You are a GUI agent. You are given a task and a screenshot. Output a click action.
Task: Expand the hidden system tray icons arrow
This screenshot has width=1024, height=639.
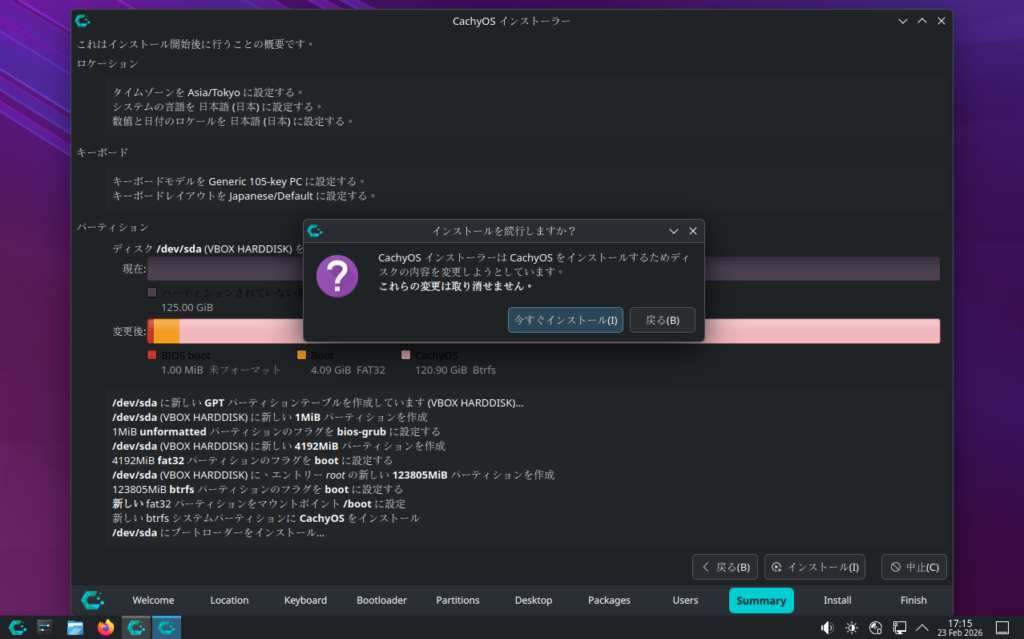pyautogui.click(x=922, y=627)
